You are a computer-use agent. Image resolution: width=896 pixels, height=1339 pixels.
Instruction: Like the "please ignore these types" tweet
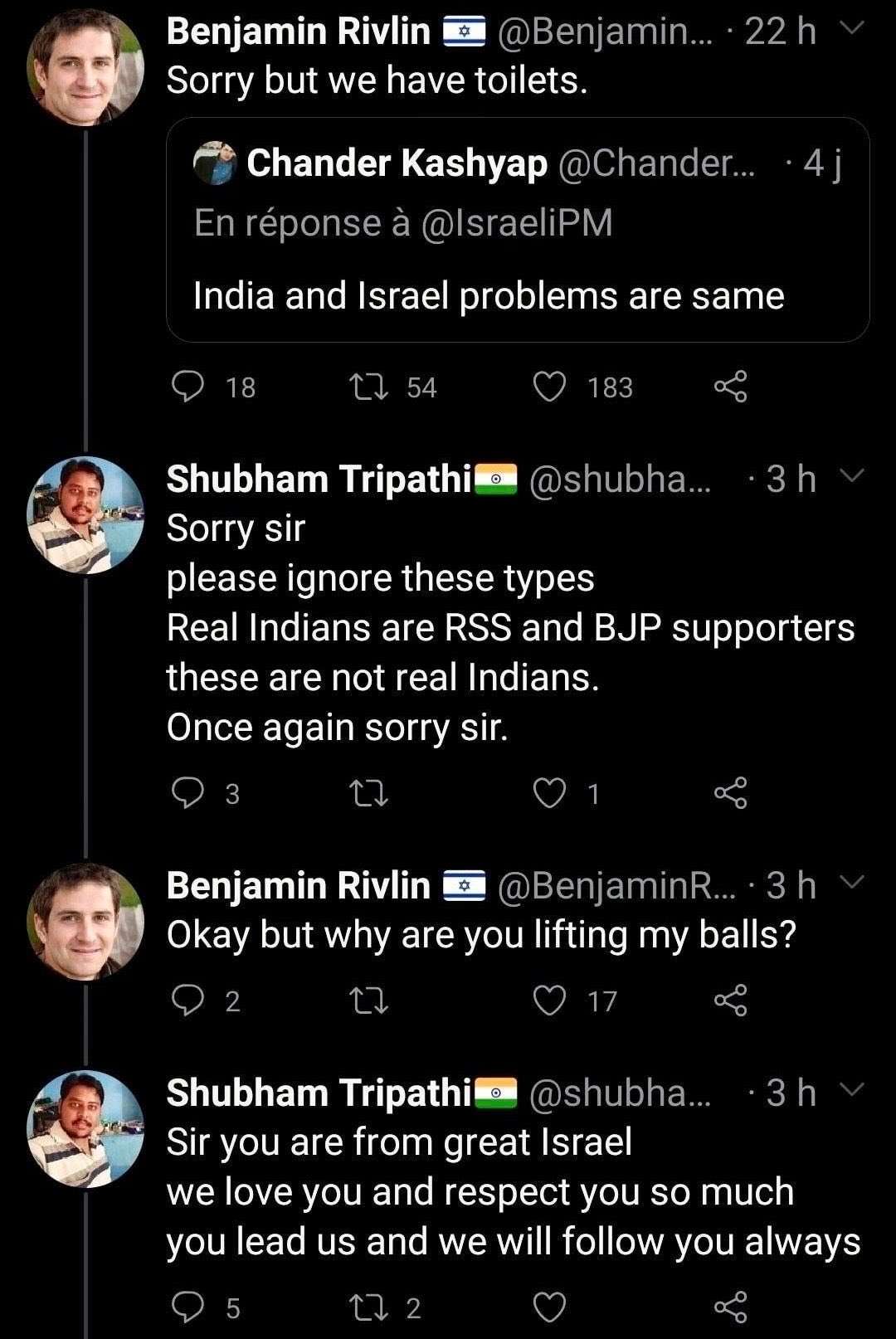tap(549, 794)
